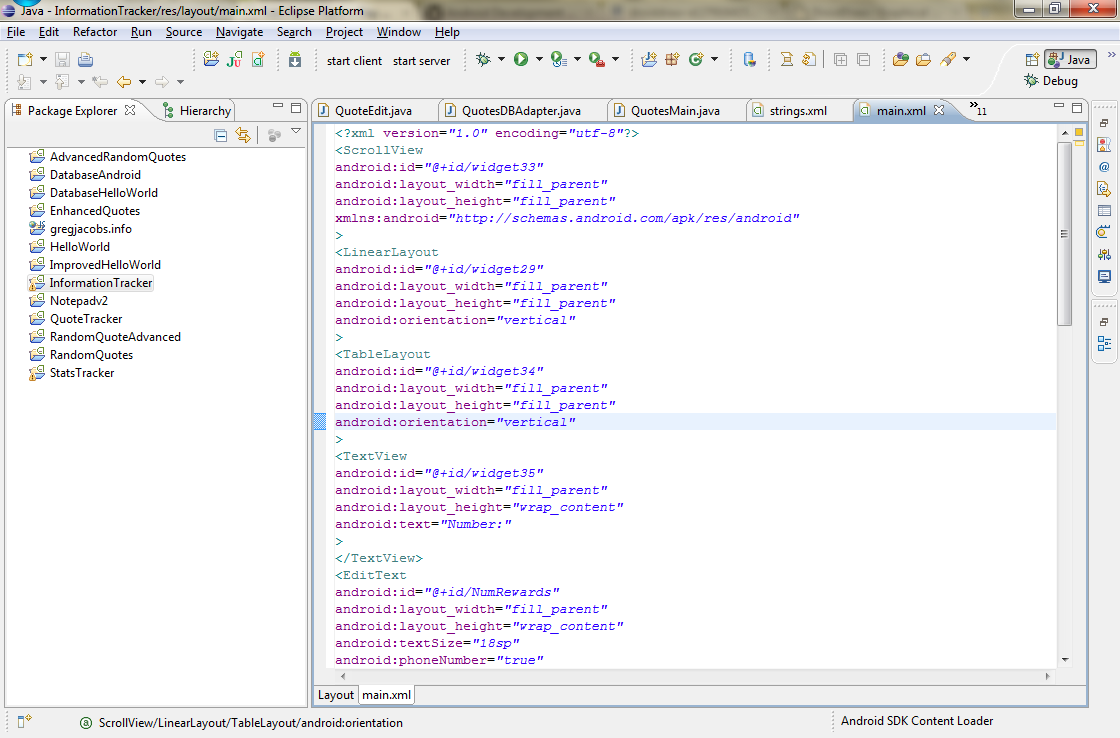
Task: Switch to QuoteEdit.java editor tab
Action: pyautogui.click(x=374, y=111)
